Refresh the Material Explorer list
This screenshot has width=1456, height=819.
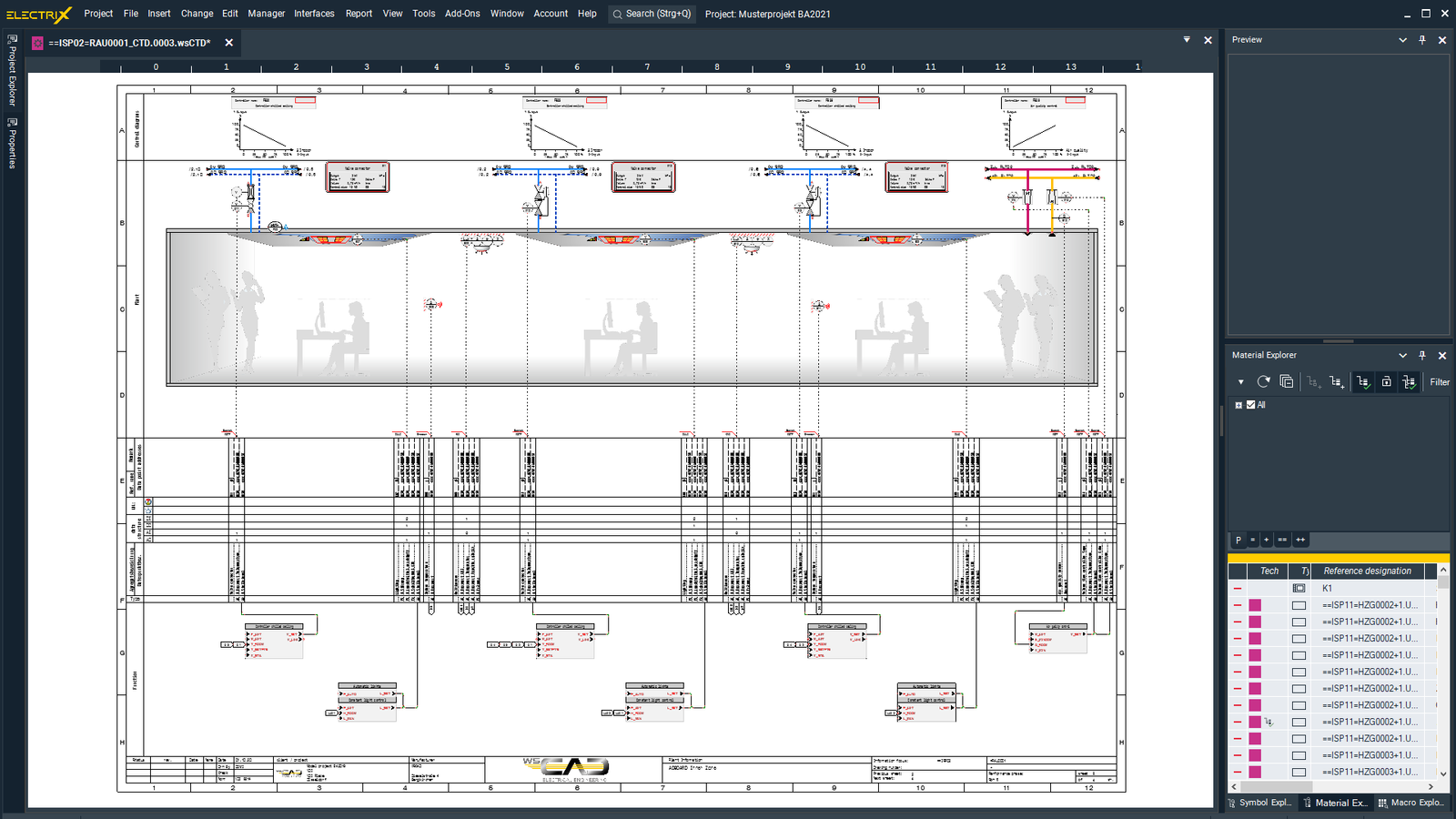tap(1263, 382)
